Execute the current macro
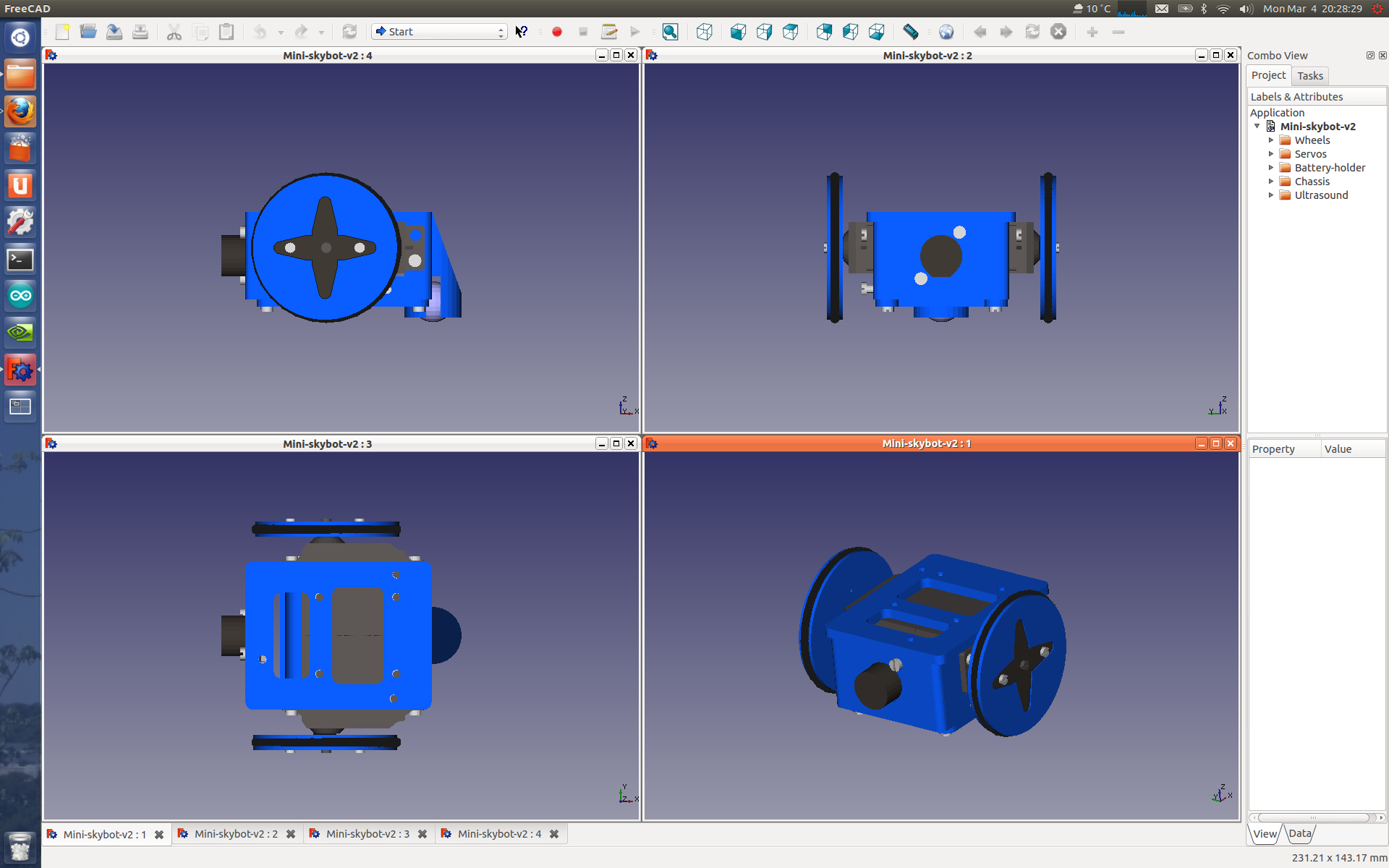This screenshot has width=1389, height=868. [634, 32]
